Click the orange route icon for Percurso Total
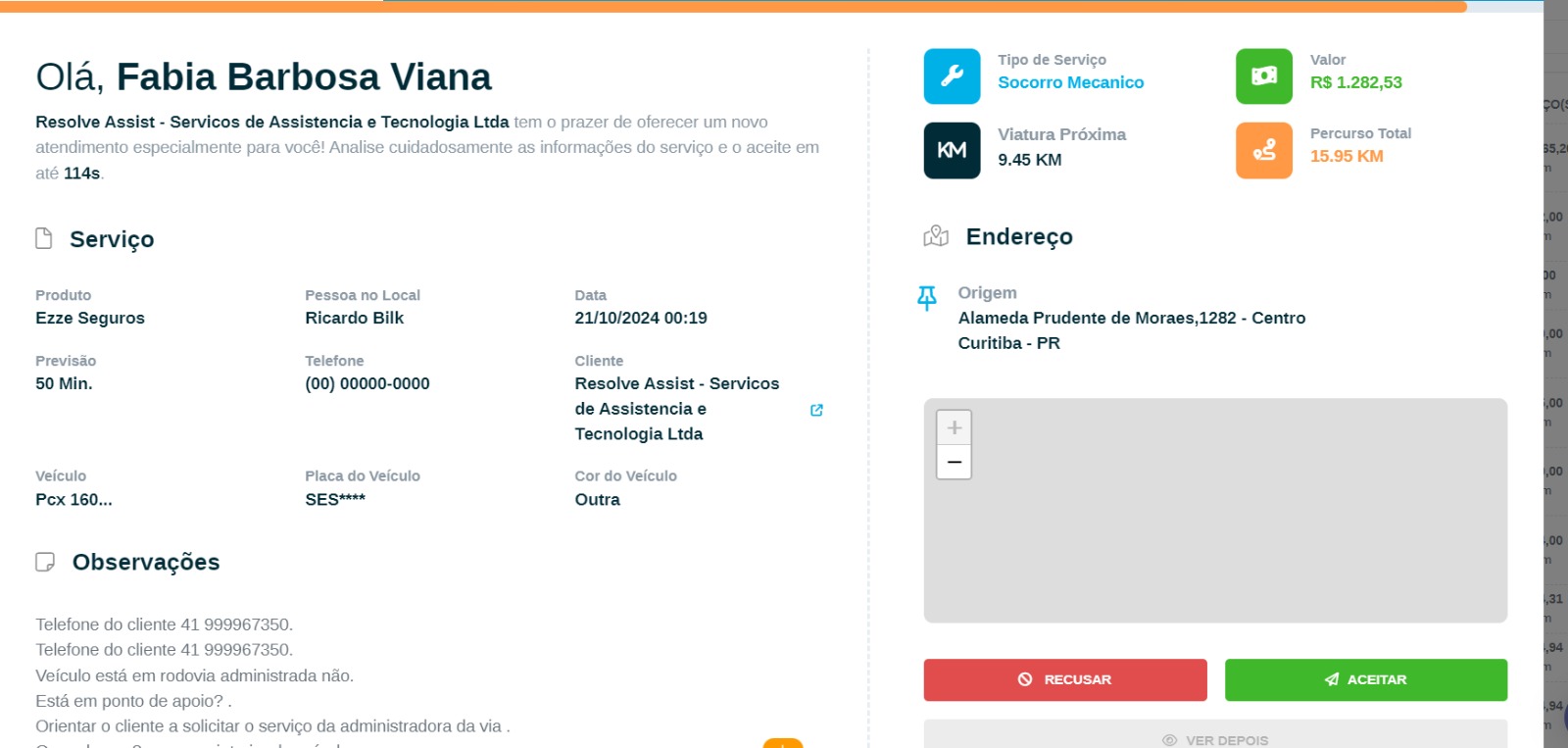 click(1264, 150)
